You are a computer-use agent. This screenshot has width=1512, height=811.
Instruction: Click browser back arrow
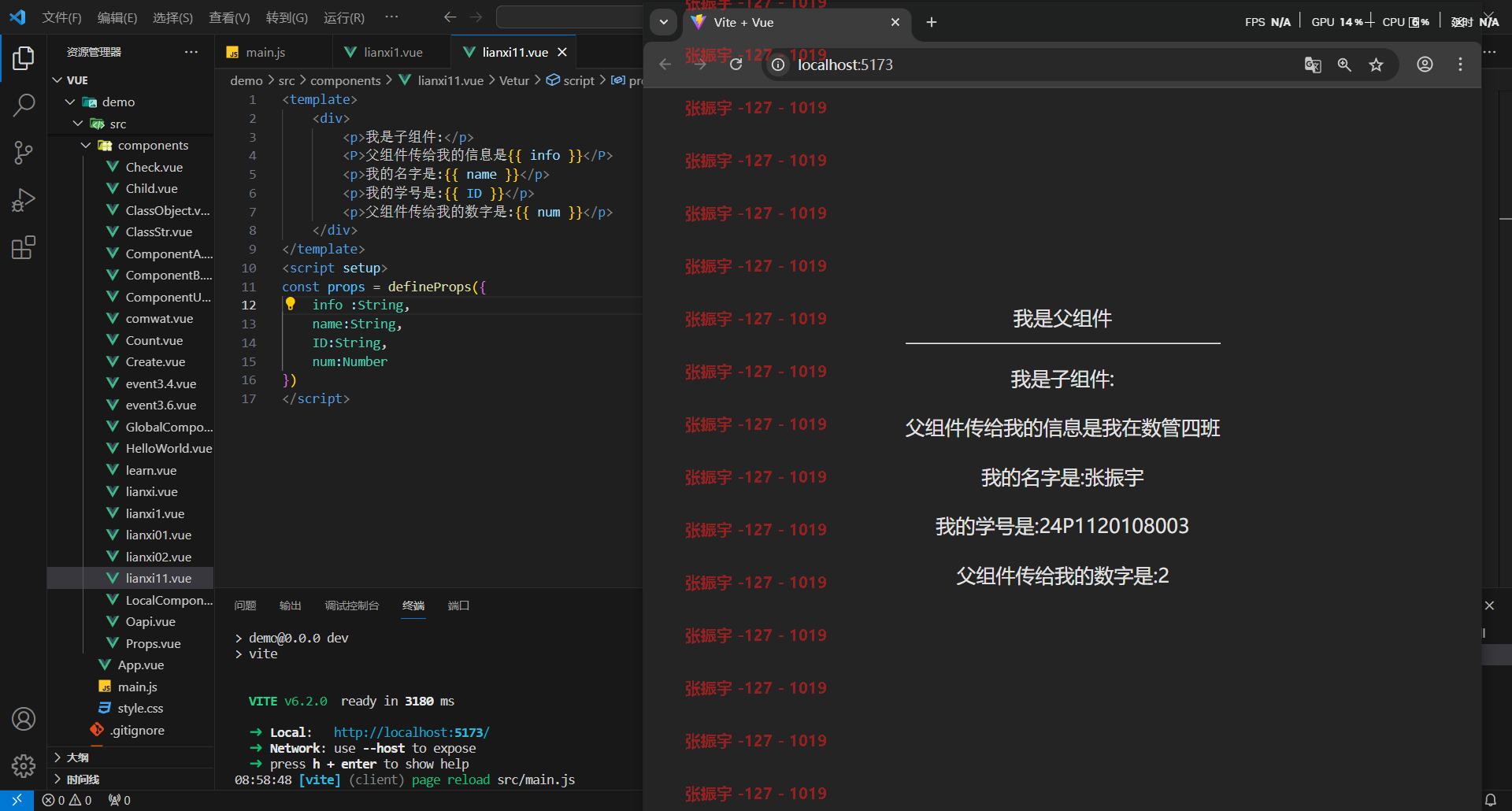[665, 65]
